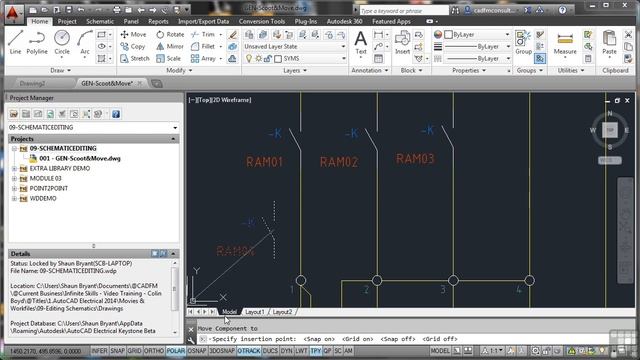The image size is (640, 360).
Task: Click the Scale tool
Action: 169,58
